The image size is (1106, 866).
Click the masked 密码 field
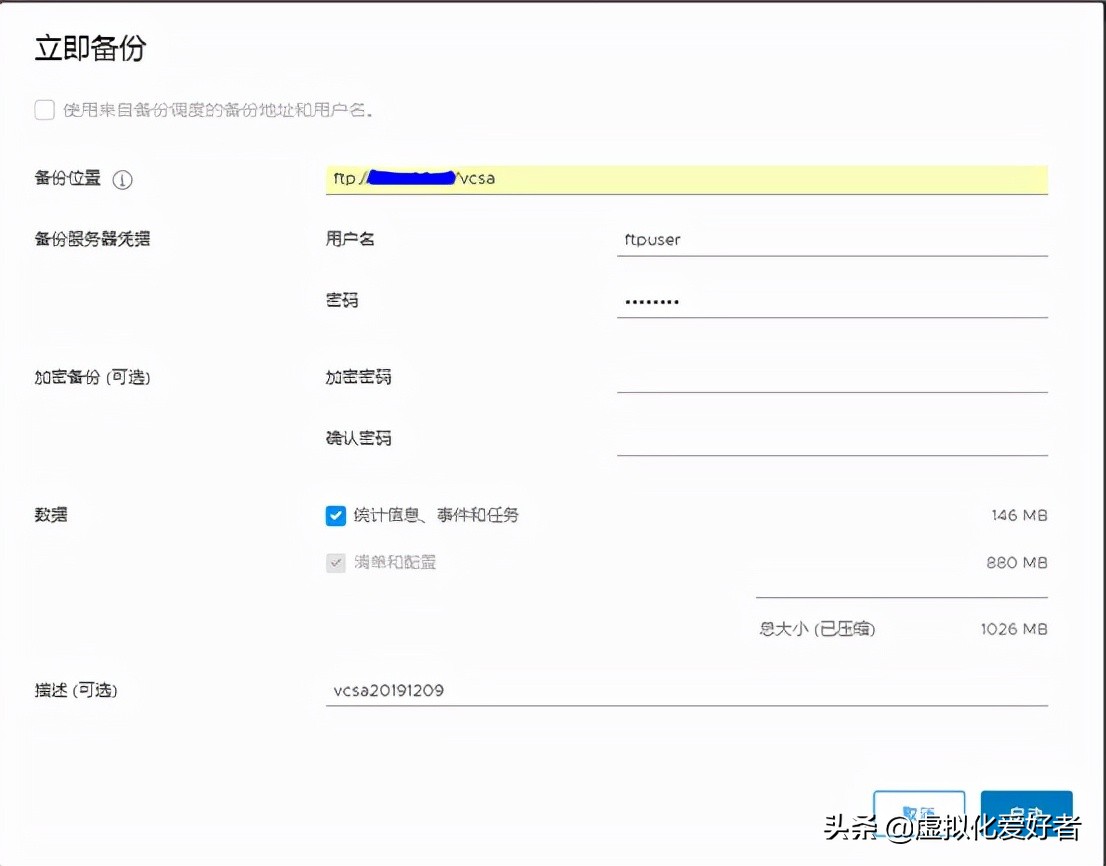click(830, 300)
